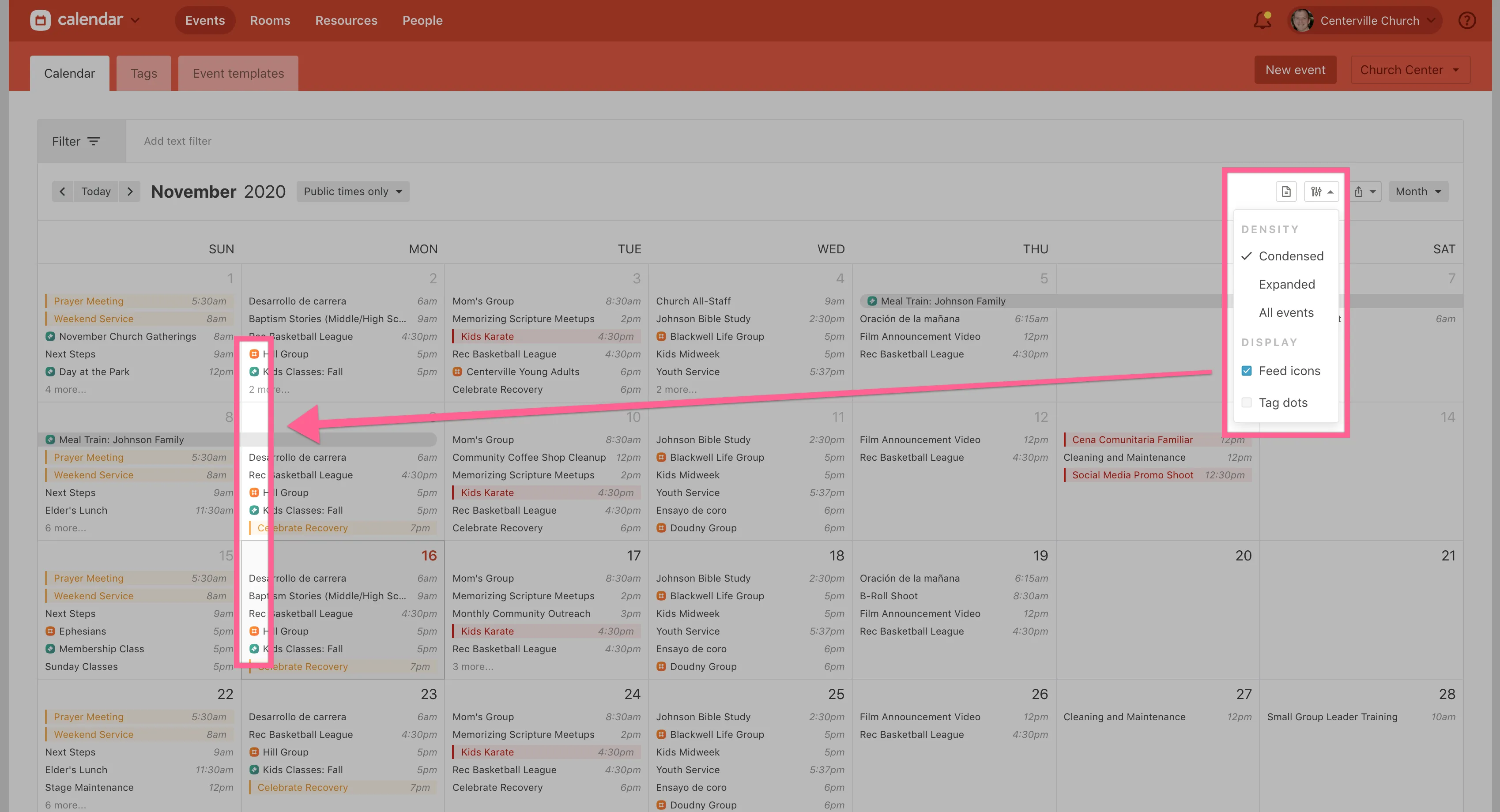Enable the Tag dots checkbox
The height and width of the screenshot is (812, 1500).
click(x=1247, y=402)
